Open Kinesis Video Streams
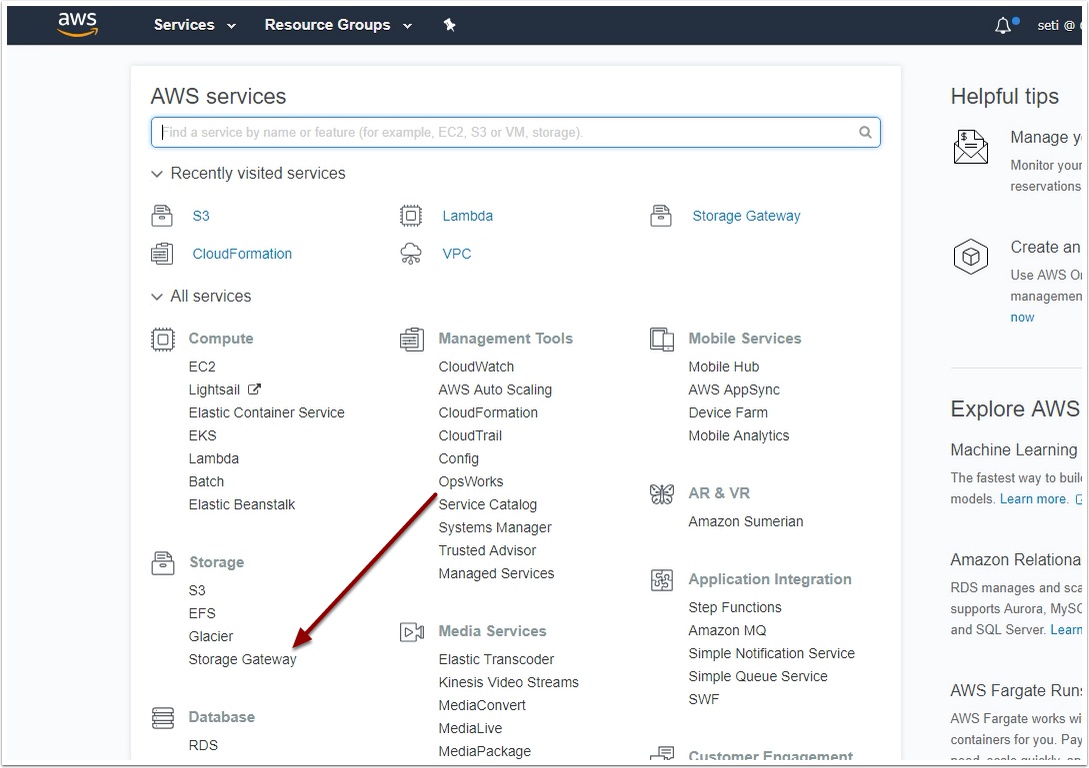 (x=508, y=682)
